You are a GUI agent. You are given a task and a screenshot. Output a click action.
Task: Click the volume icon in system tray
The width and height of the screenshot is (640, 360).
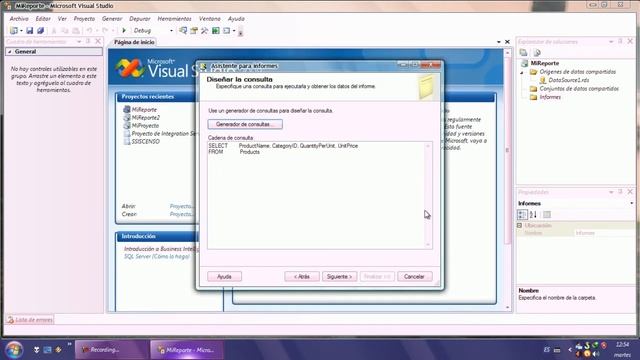(596, 354)
